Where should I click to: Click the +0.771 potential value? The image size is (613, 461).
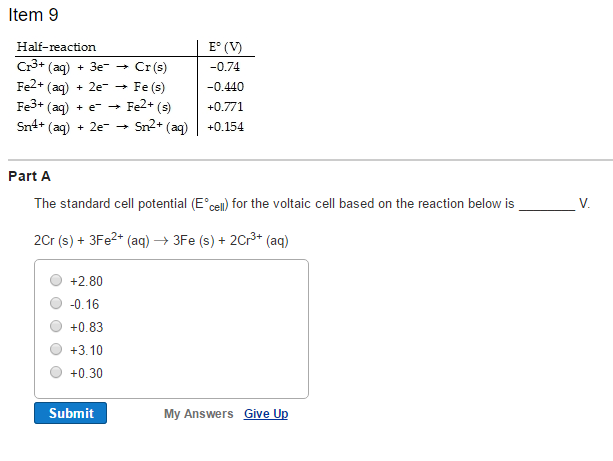tap(226, 107)
